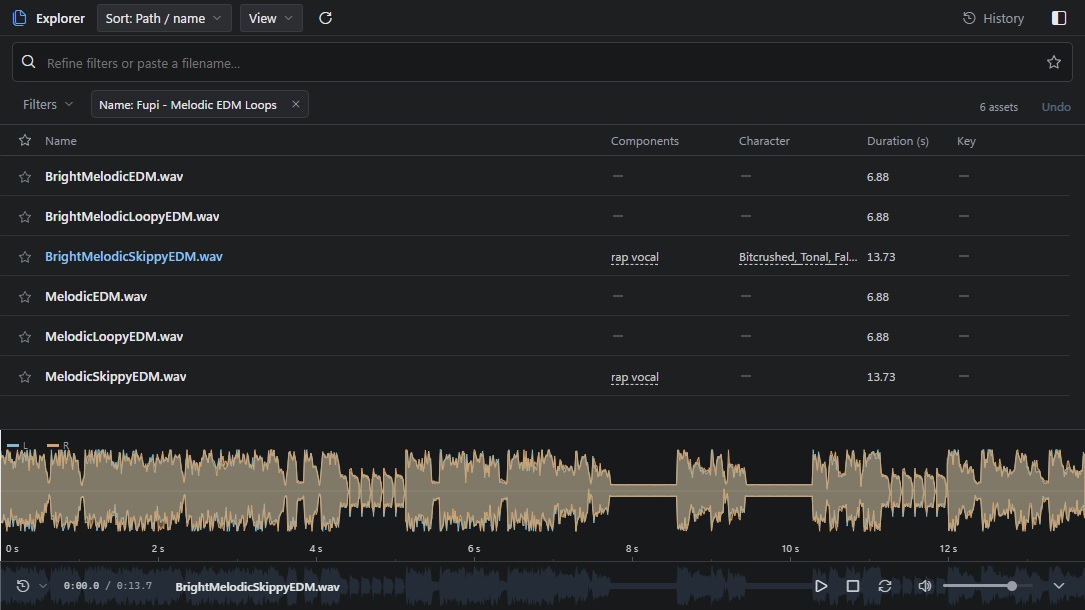Click the large waveform near 2 s
Screen dimensions: 1085x610
(158, 491)
